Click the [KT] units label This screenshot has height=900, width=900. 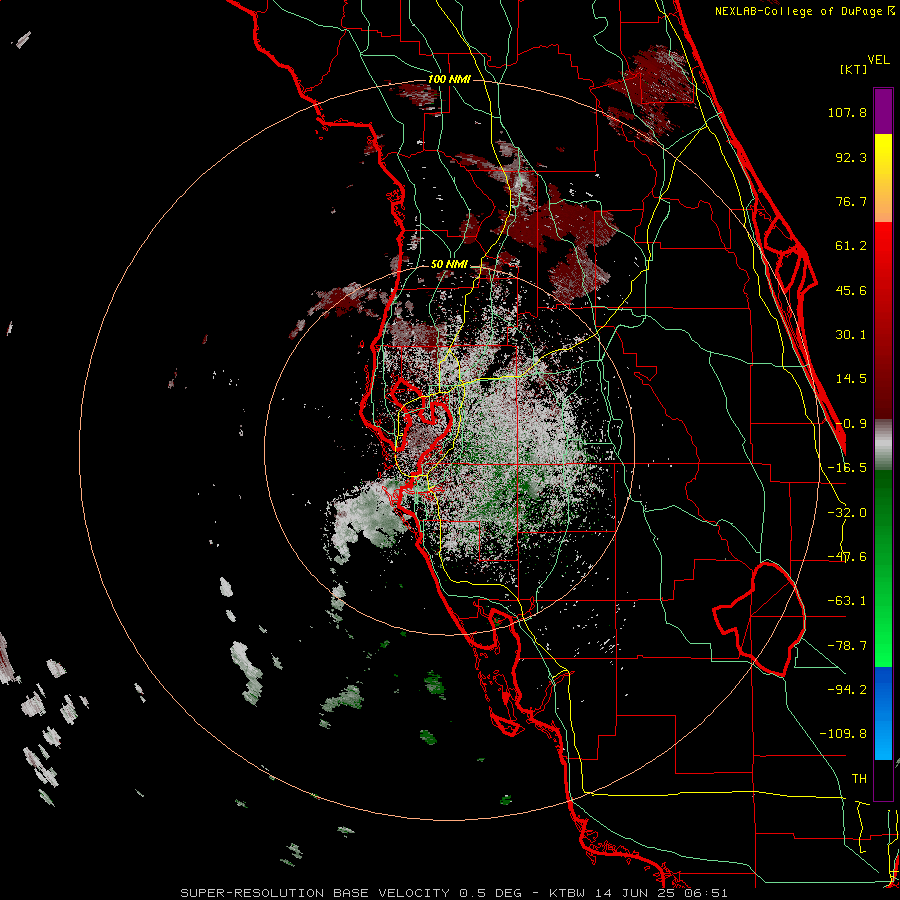[854, 69]
